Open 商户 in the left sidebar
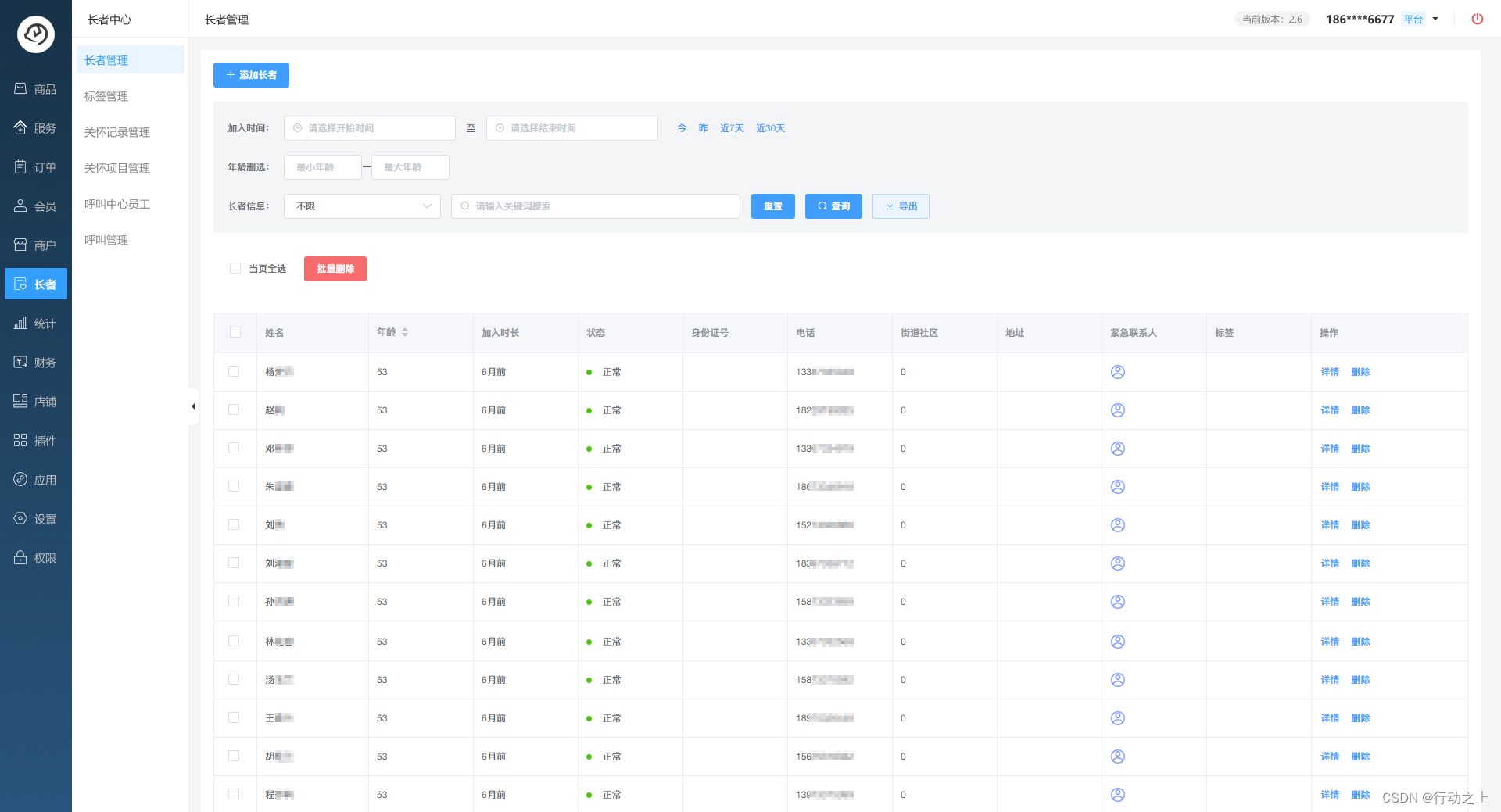This screenshot has height=812, width=1501. pos(36,245)
